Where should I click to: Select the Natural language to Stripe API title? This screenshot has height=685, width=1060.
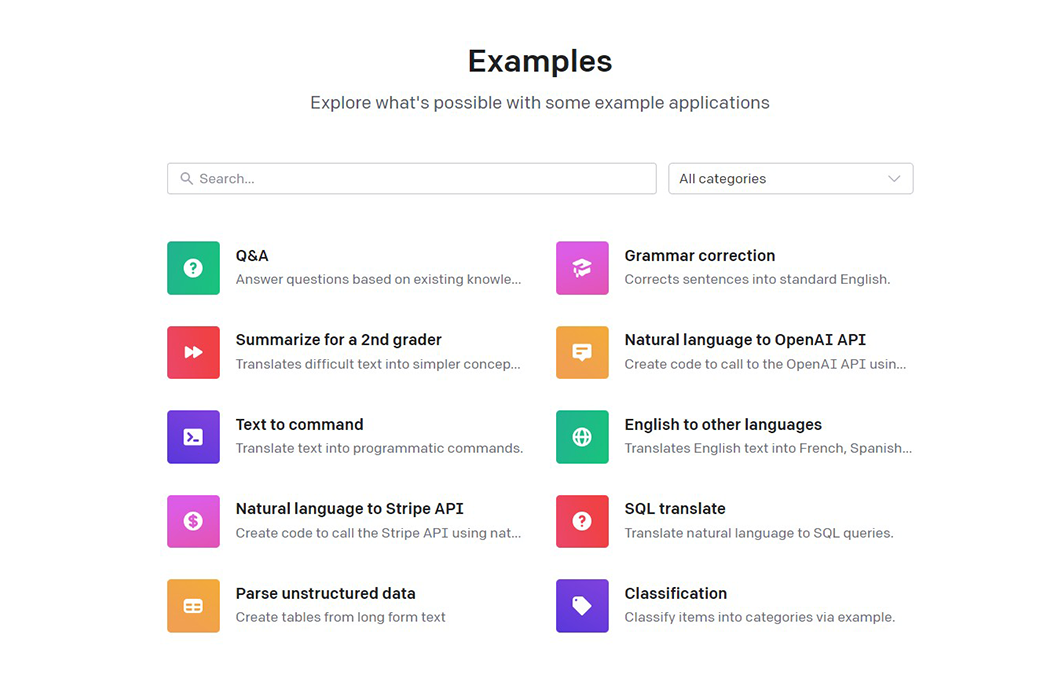[x=349, y=509]
